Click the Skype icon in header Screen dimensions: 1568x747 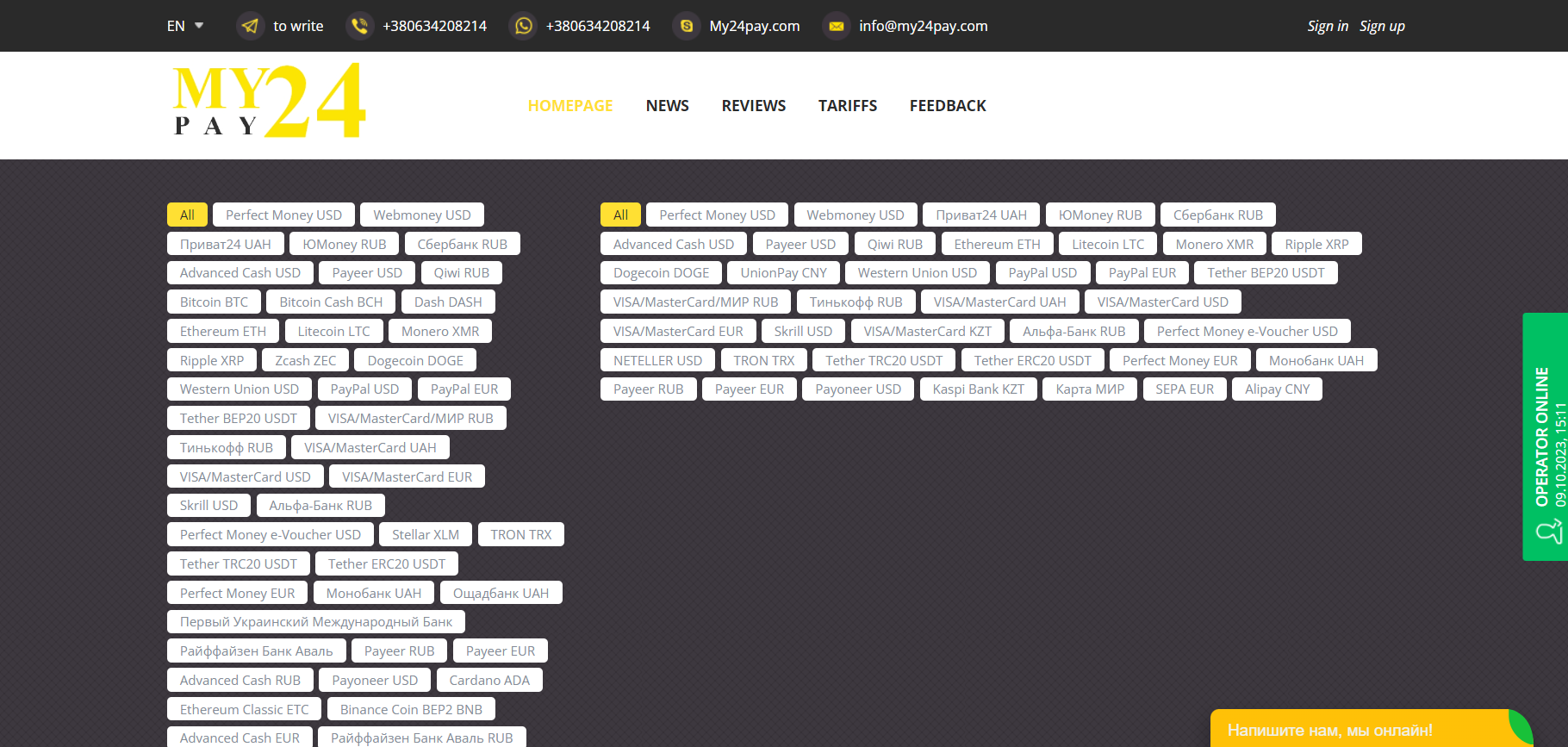[x=687, y=26]
